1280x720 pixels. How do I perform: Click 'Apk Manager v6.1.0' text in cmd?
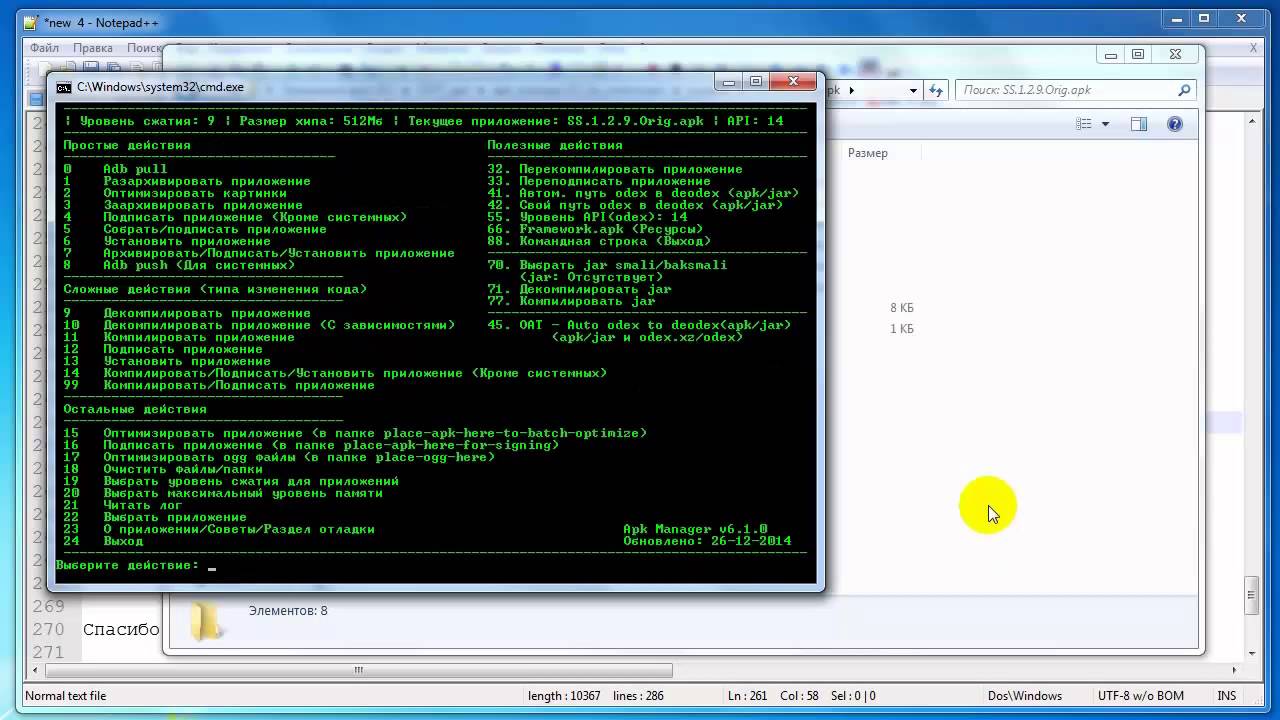click(x=695, y=529)
